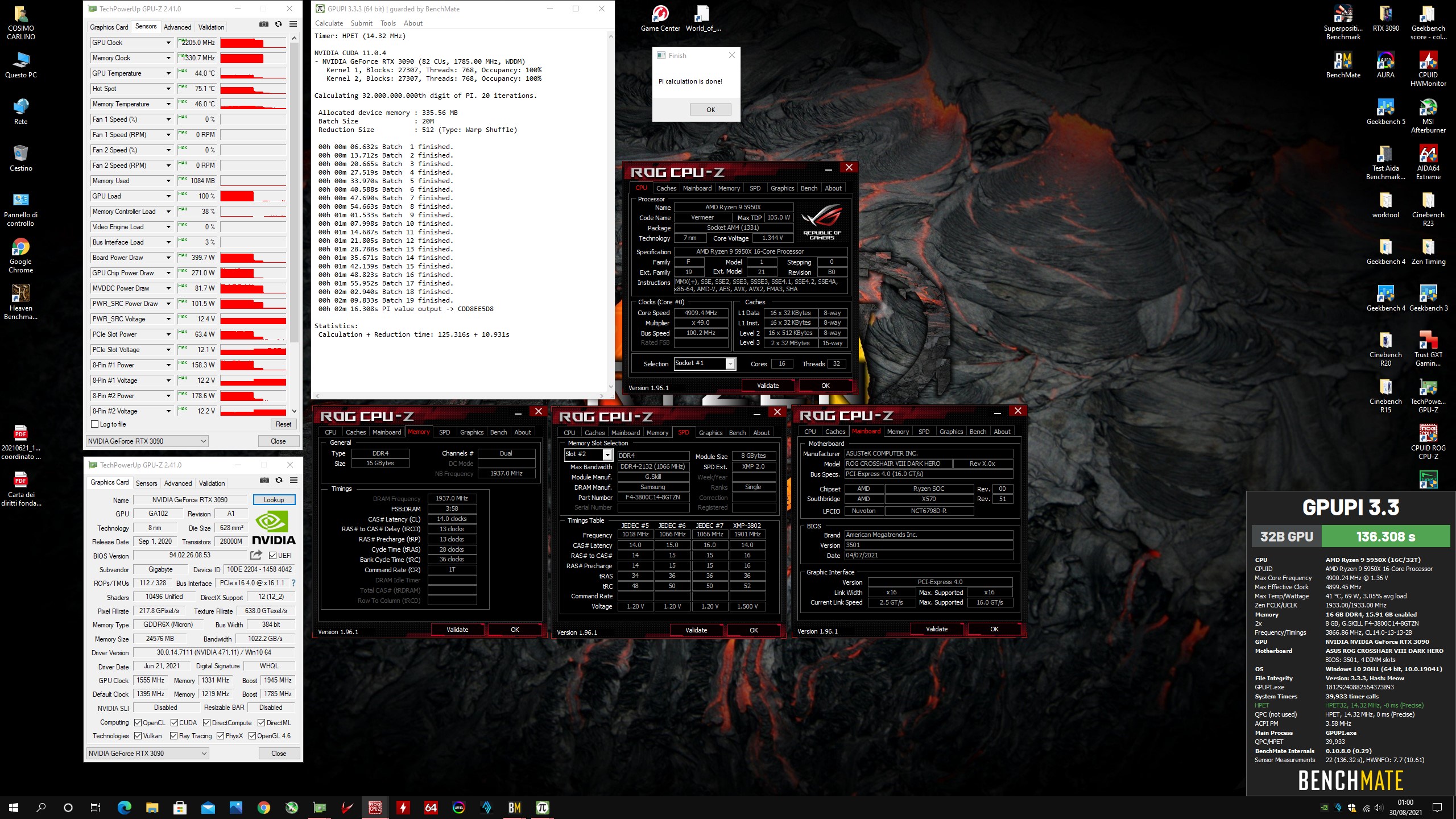Screen dimensions: 1456x819
Task: Open Superposition Benchmark desktop shortcut
Action: 1343,22
